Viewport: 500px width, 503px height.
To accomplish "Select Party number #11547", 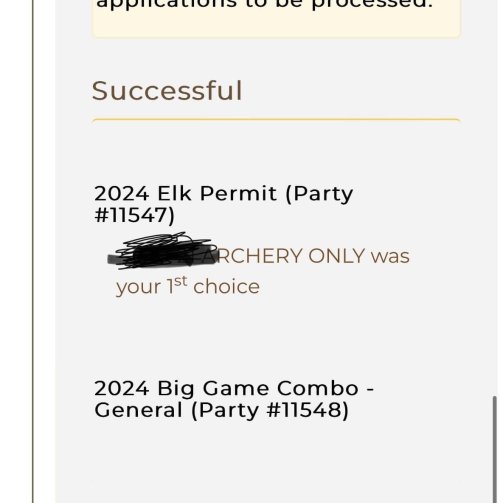I will point(134,215).
